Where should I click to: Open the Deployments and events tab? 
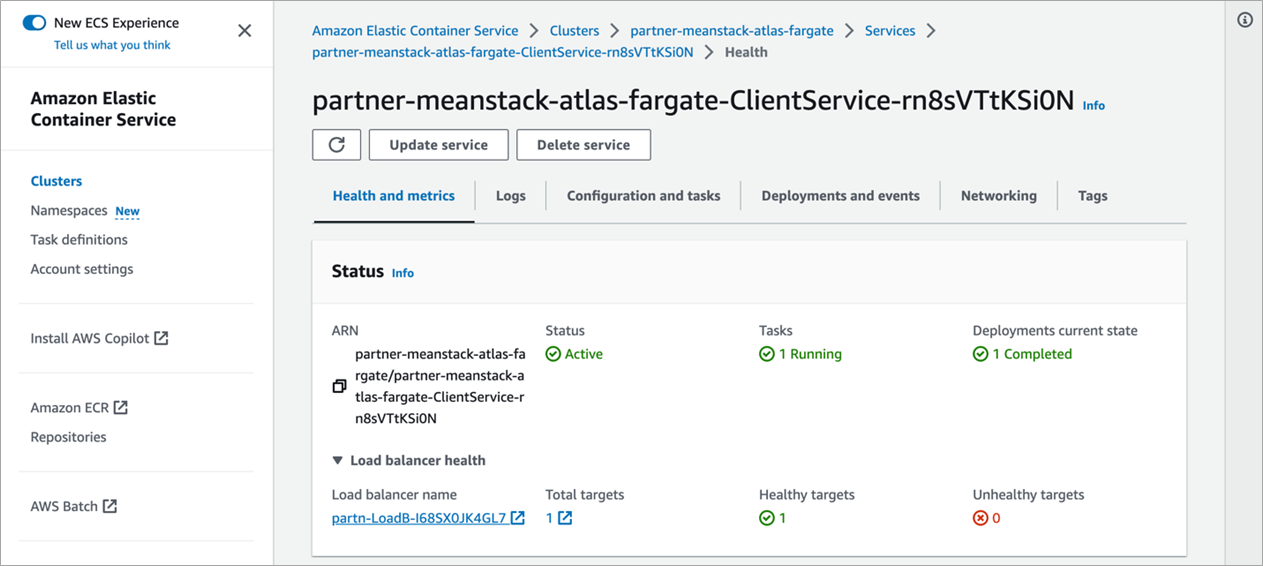840,196
